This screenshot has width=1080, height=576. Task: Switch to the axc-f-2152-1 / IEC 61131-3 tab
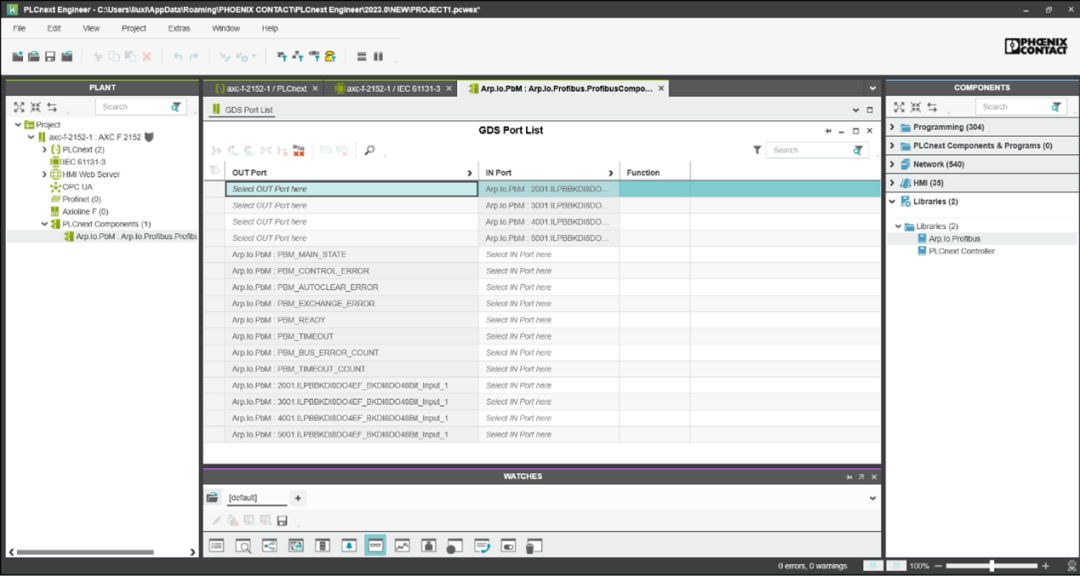[x=393, y=89]
